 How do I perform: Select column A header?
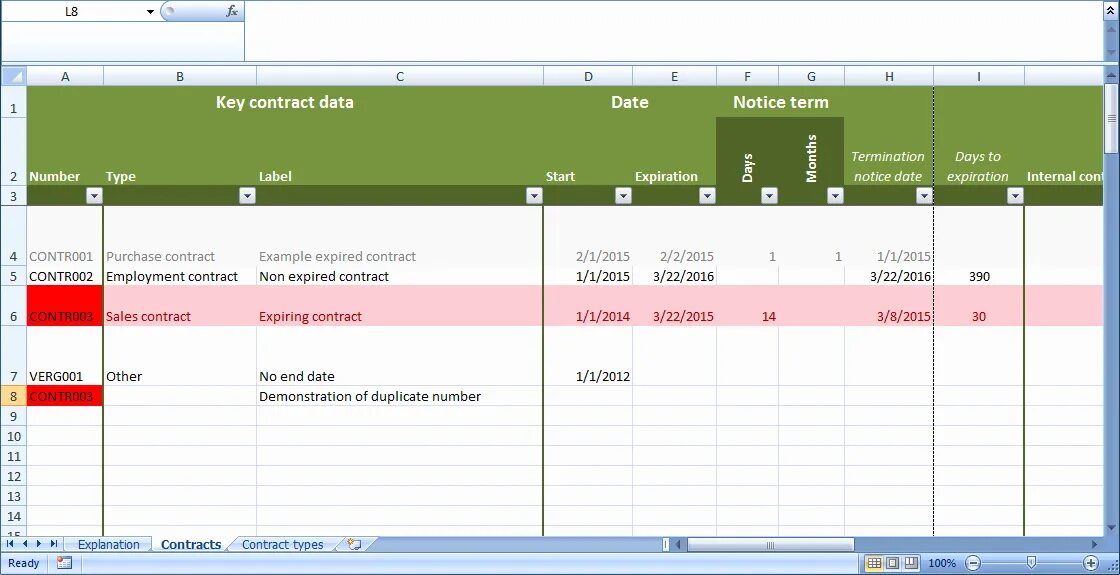pos(65,76)
